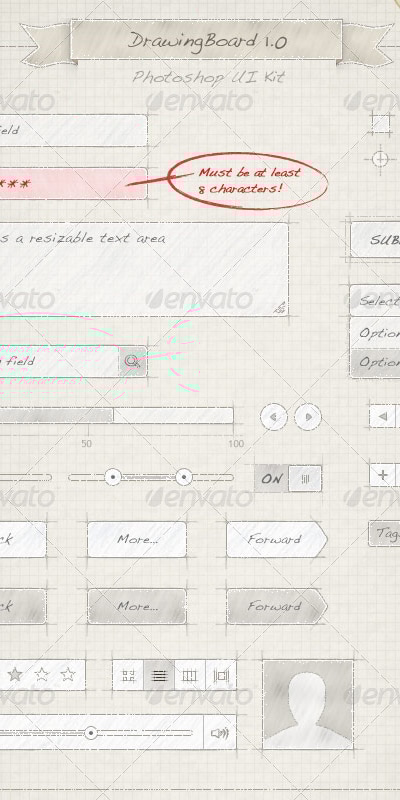Select the filled star rating
400x800 pixels.
pos(15,674)
